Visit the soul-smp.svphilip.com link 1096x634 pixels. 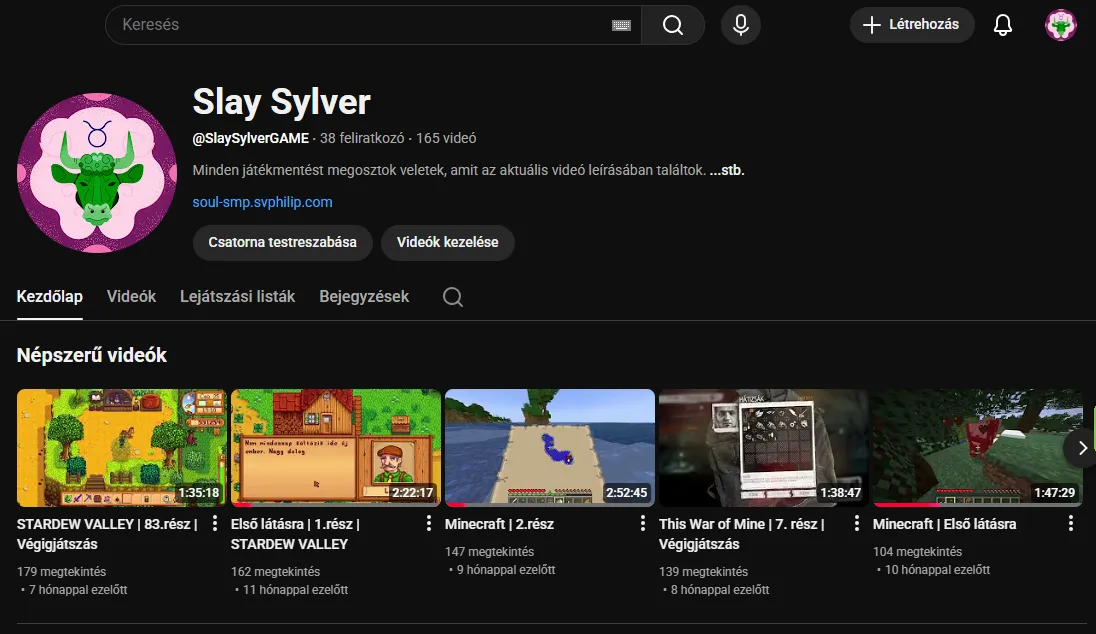point(262,203)
